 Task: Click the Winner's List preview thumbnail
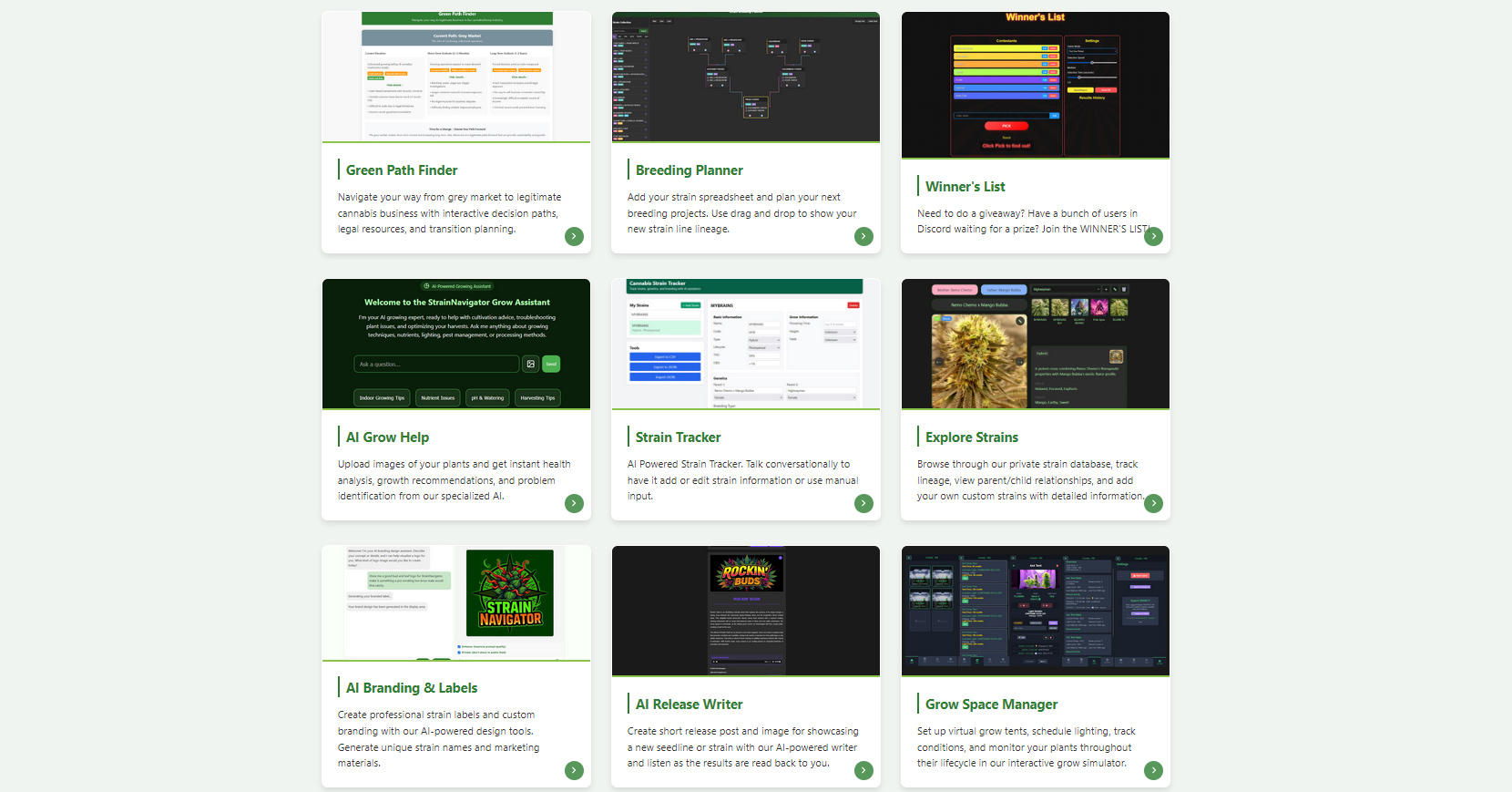pos(1035,85)
